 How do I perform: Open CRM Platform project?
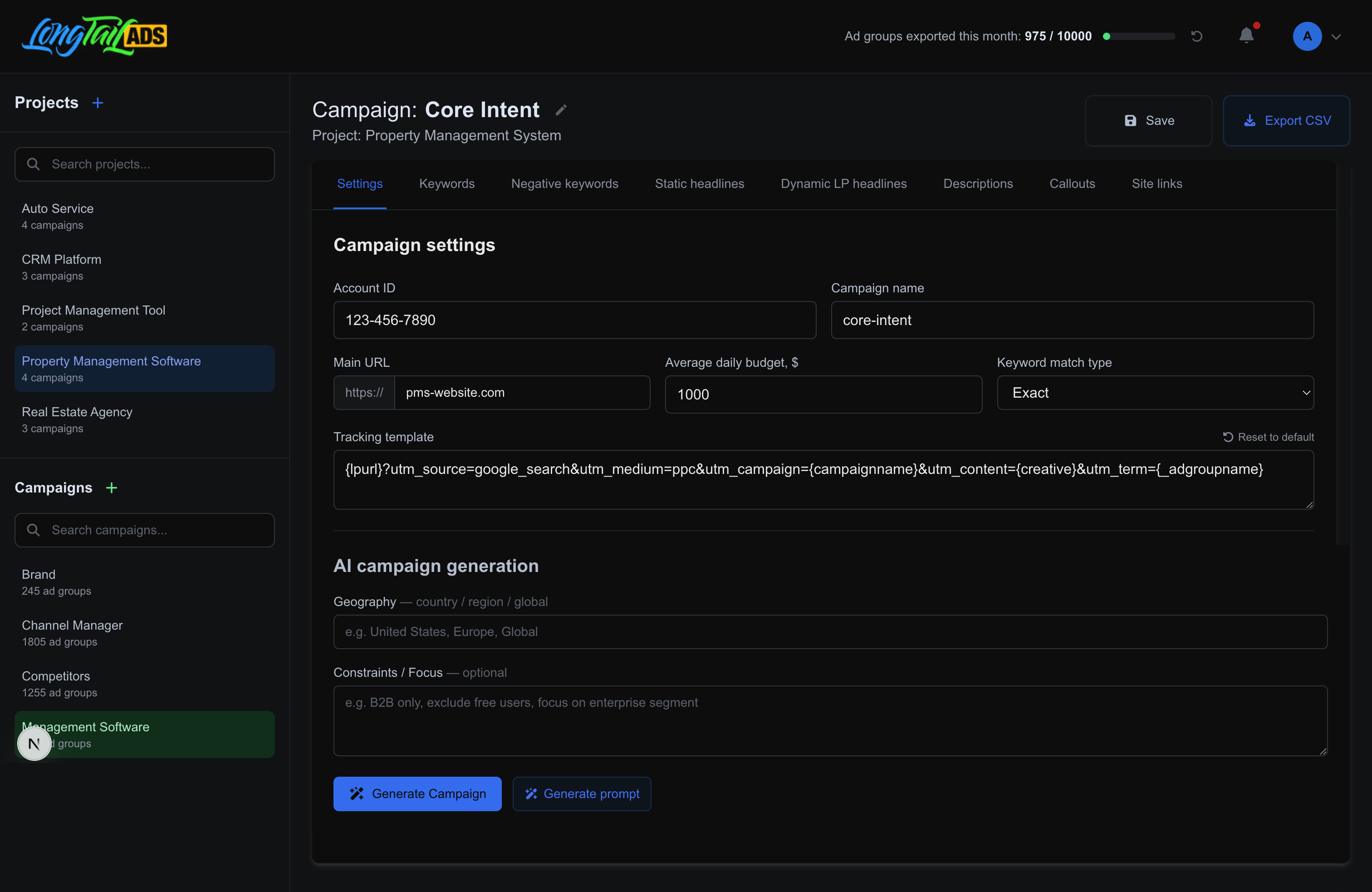pyautogui.click(x=145, y=267)
